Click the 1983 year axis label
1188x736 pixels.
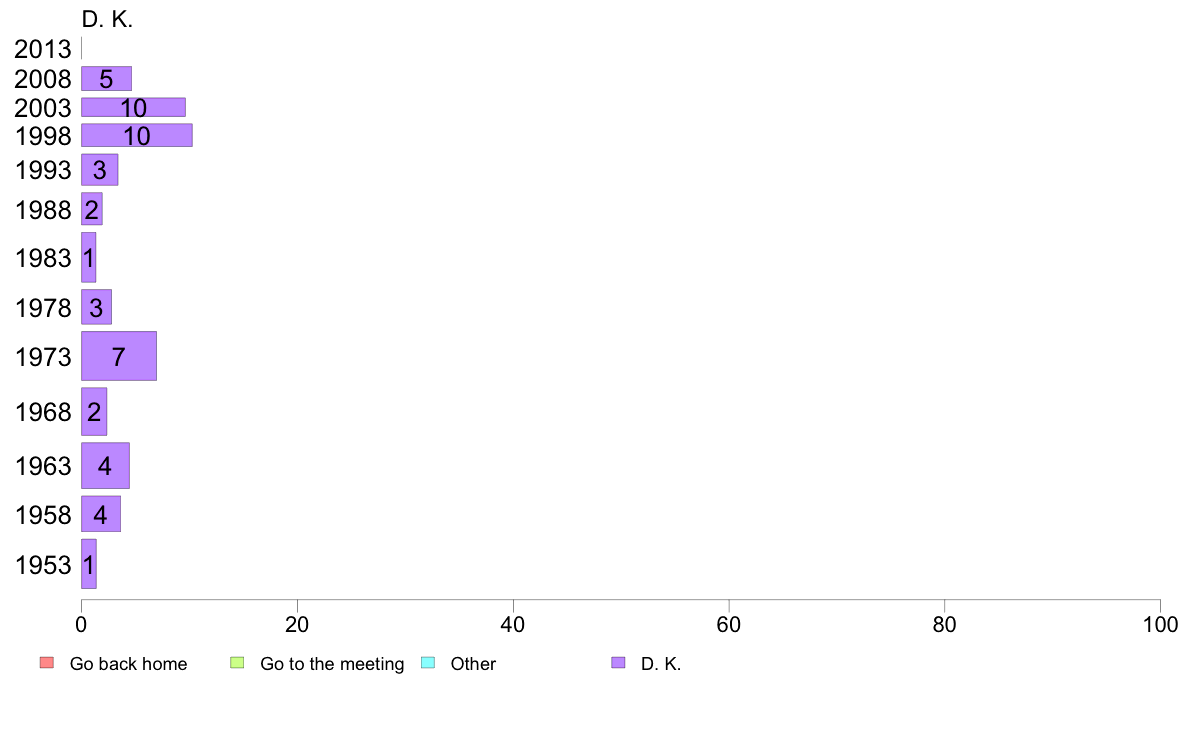tap(43, 258)
